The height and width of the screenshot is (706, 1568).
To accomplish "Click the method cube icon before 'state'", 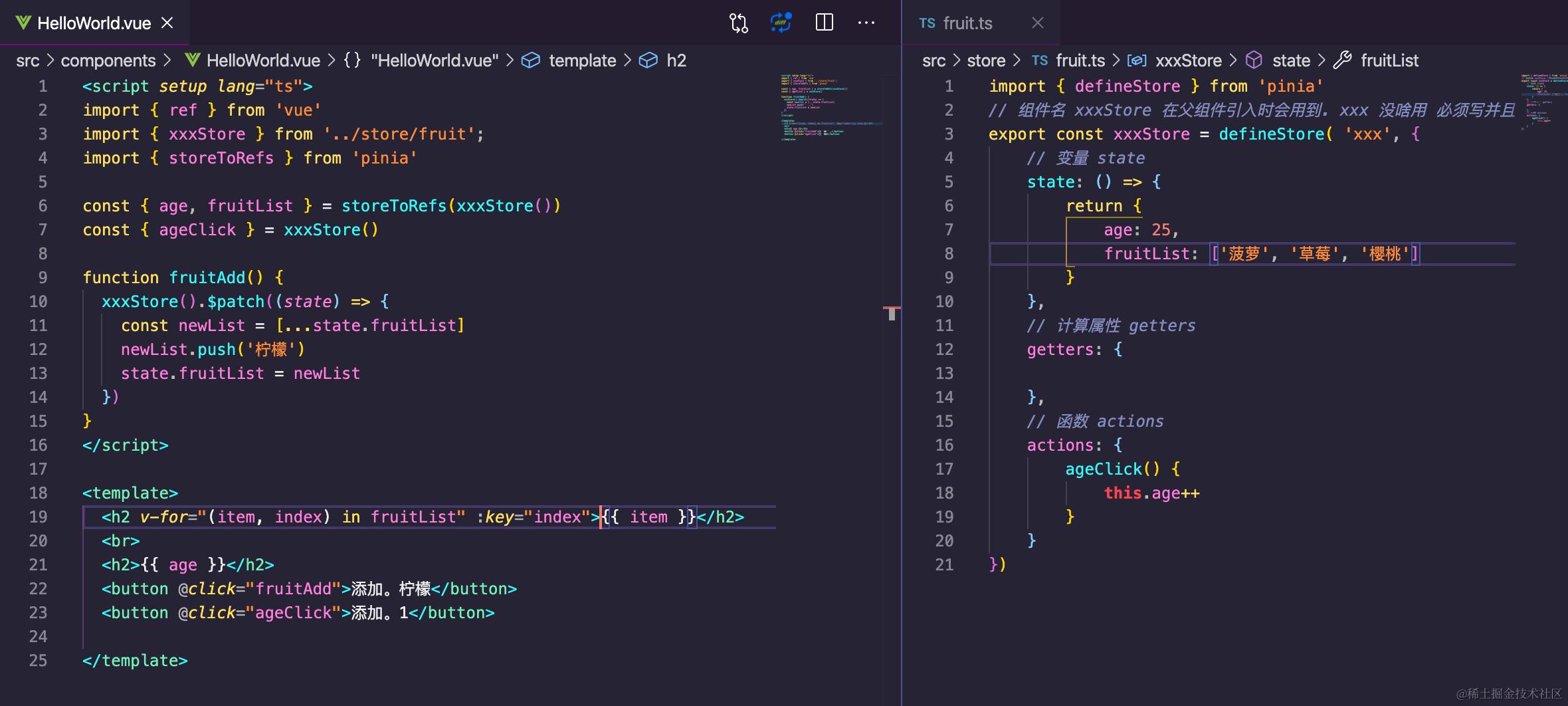I will [1254, 60].
